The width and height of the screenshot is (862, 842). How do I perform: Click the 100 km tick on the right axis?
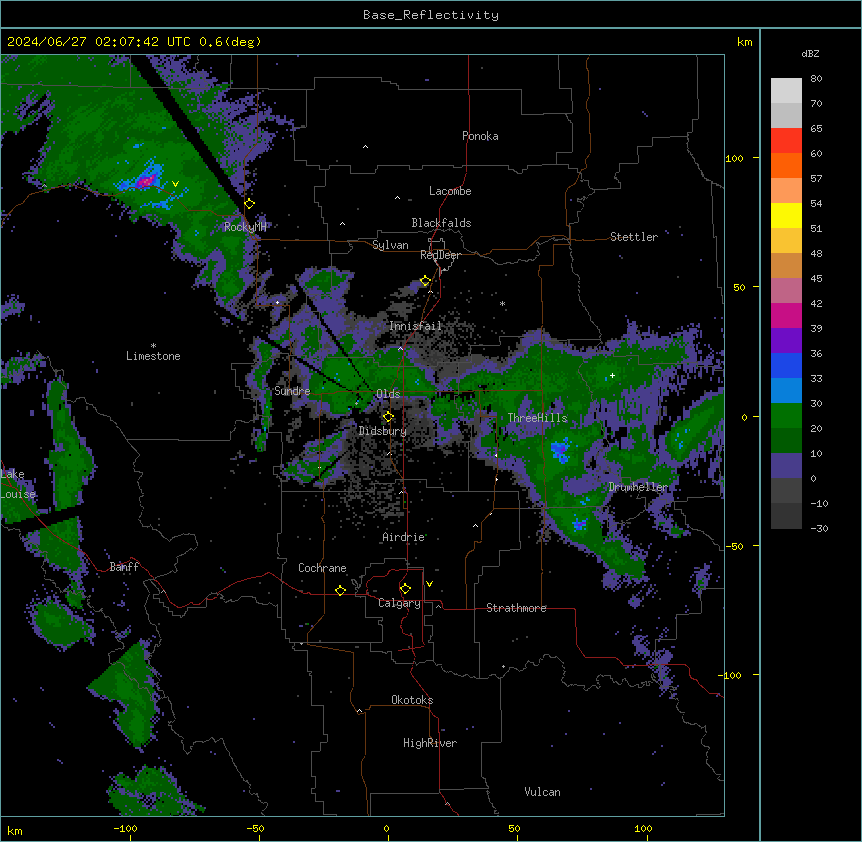(x=734, y=158)
